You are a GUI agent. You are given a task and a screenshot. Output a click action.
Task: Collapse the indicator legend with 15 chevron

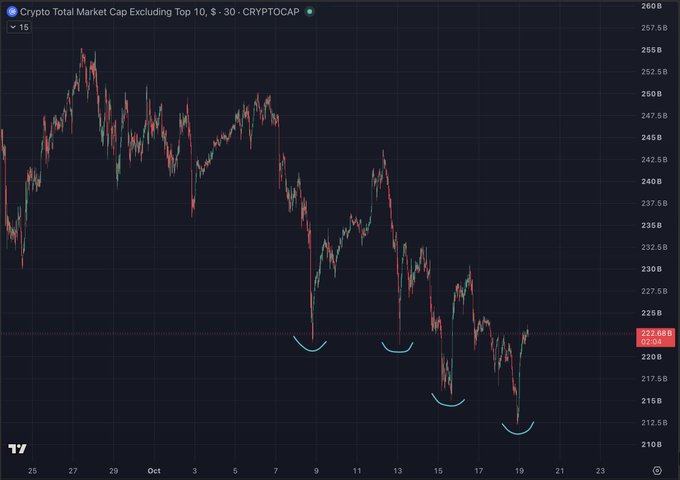pos(19,27)
